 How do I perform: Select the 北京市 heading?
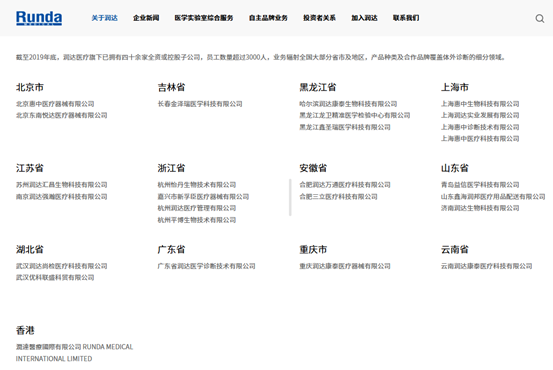[x=30, y=87]
